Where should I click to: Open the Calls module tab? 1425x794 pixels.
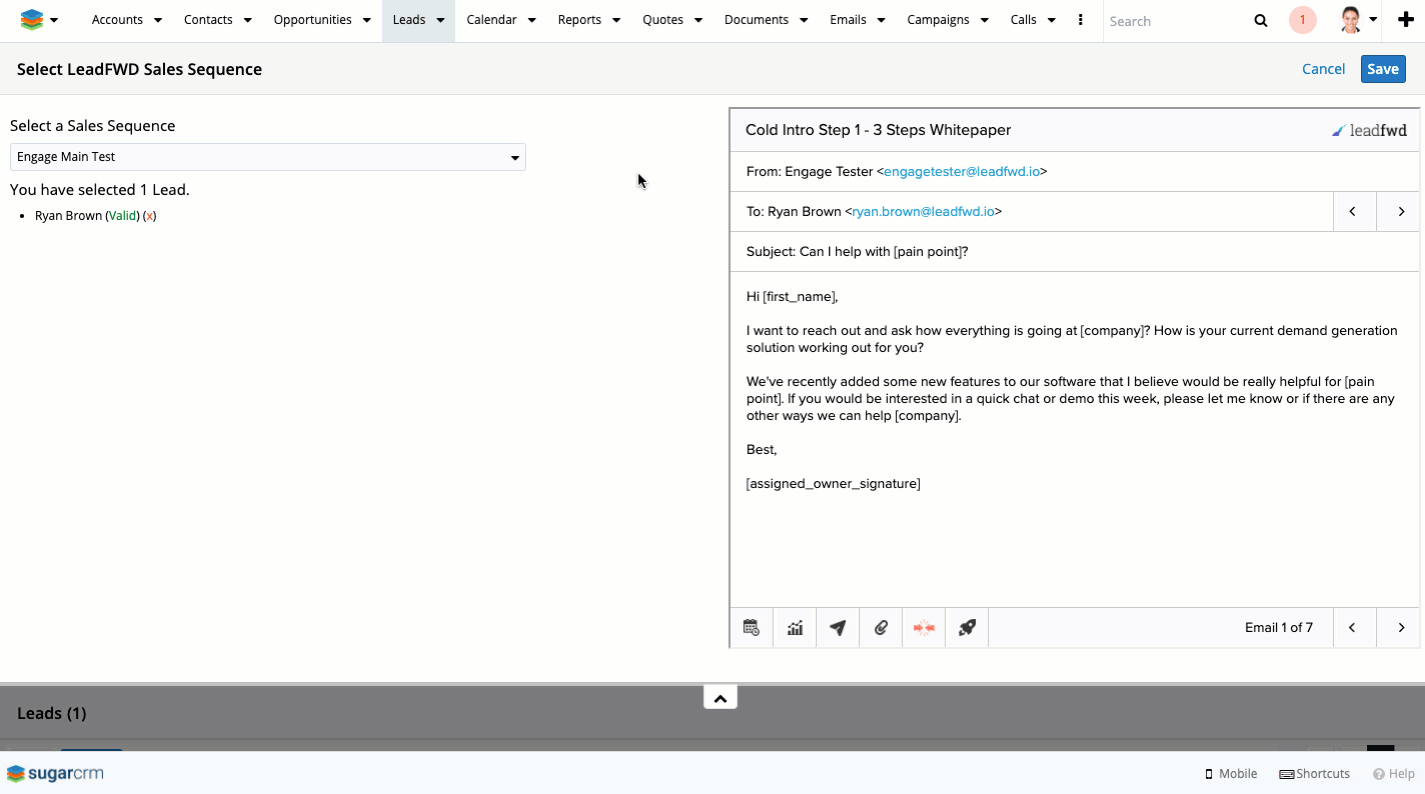point(1023,20)
